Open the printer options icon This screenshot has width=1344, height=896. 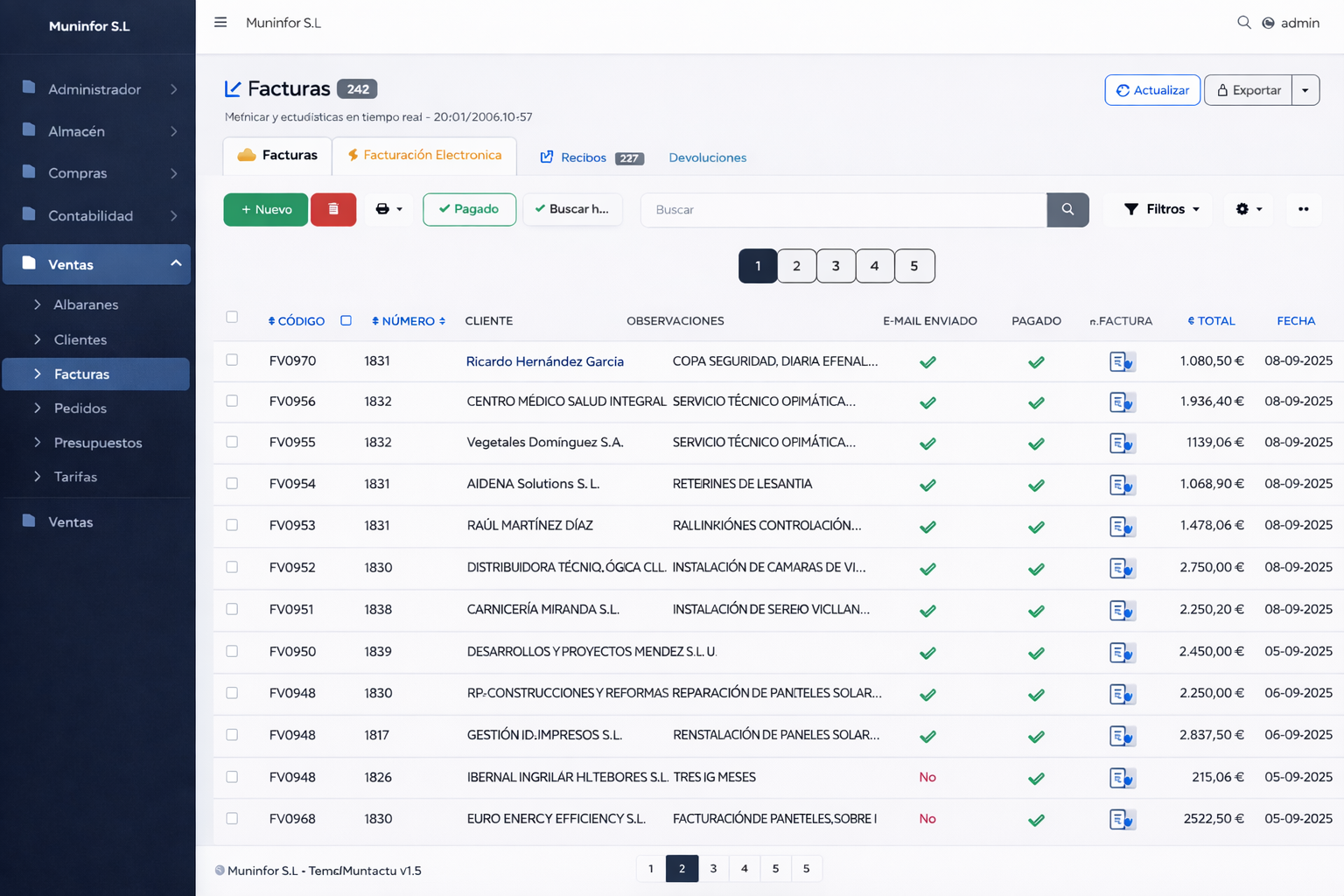[388, 209]
